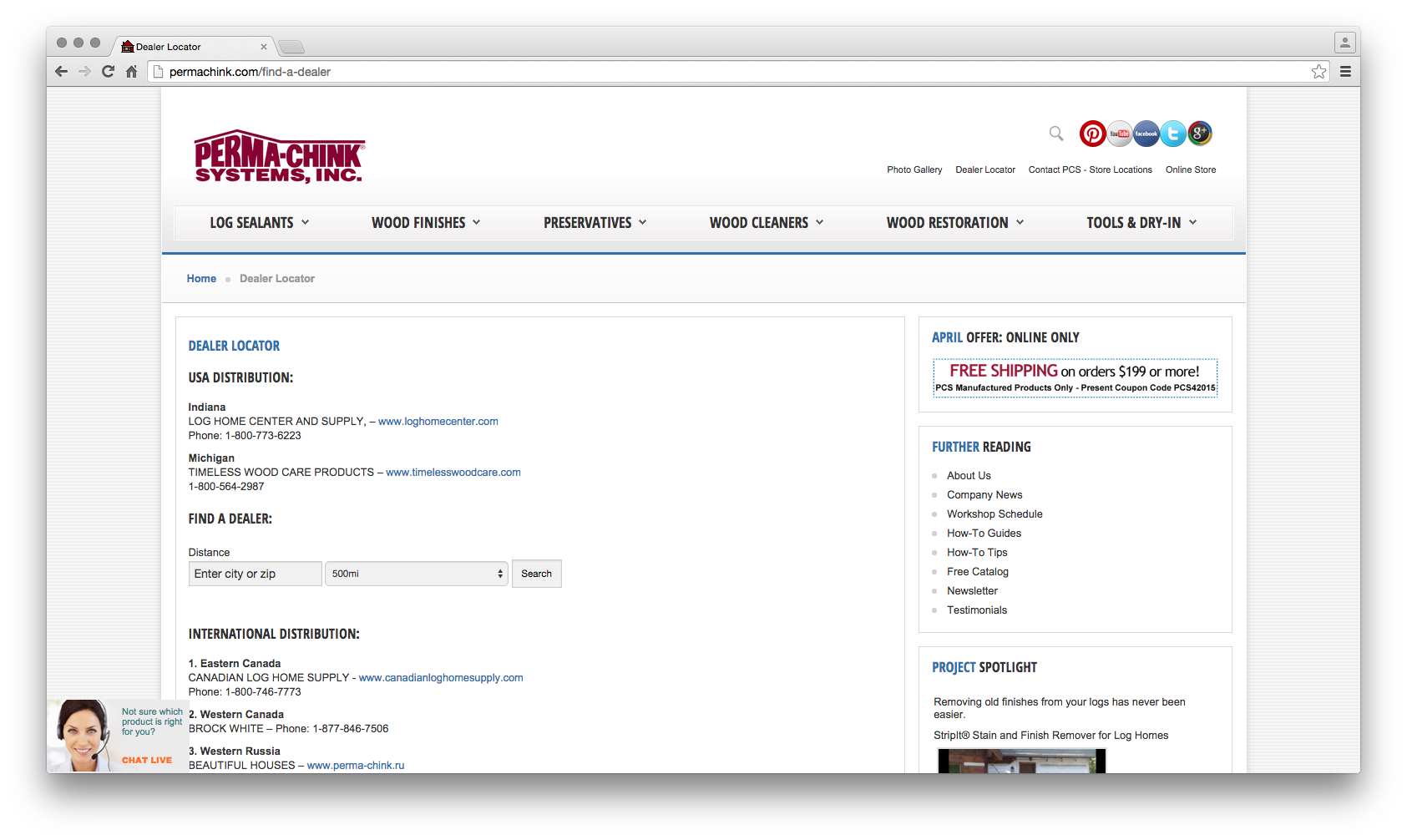Click the browser forward arrow
Image resolution: width=1407 pixels, height=840 pixels.
tap(84, 72)
